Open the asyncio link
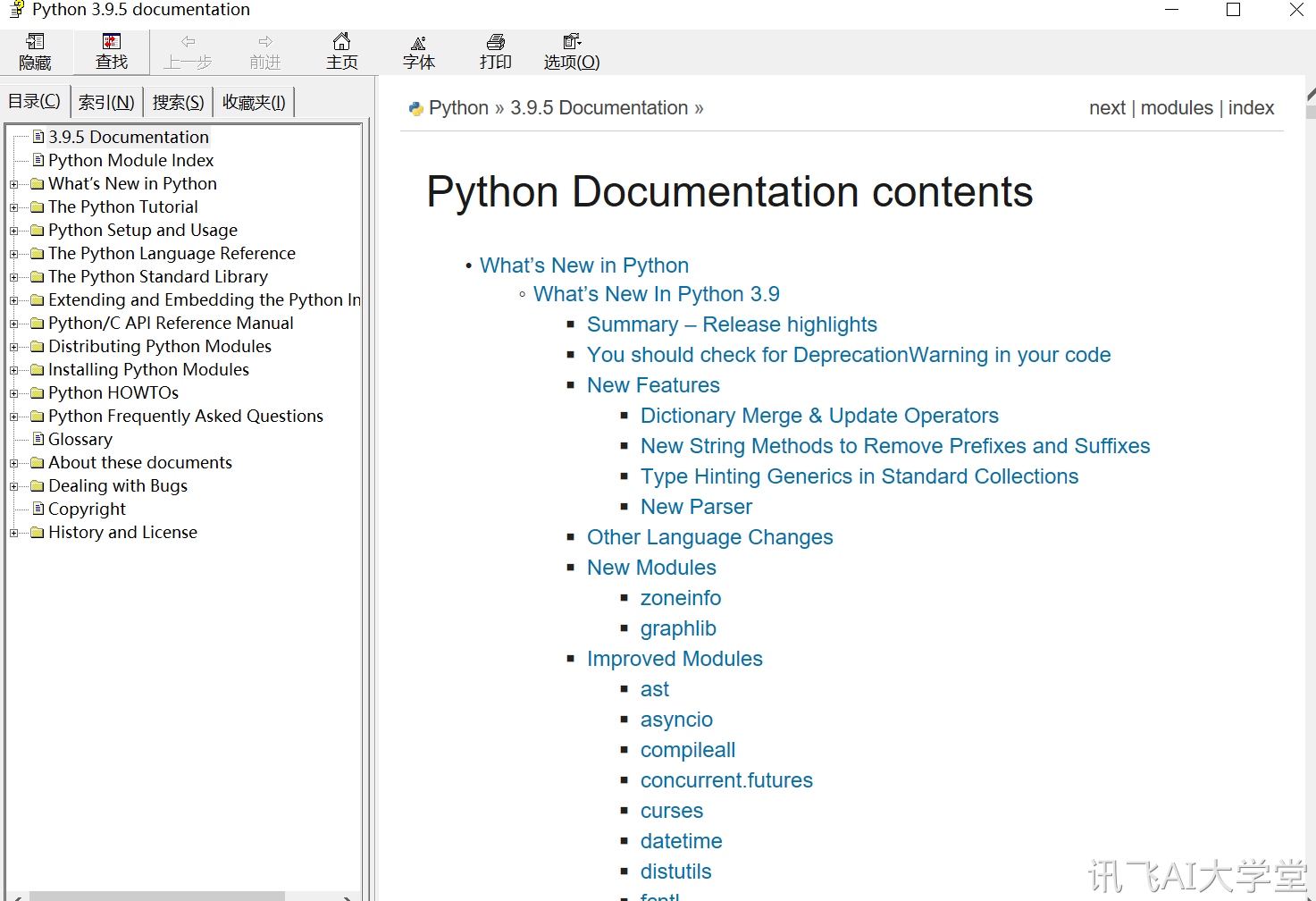The height and width of the screenshot is (901, 1316). click(x=676, y=720)
